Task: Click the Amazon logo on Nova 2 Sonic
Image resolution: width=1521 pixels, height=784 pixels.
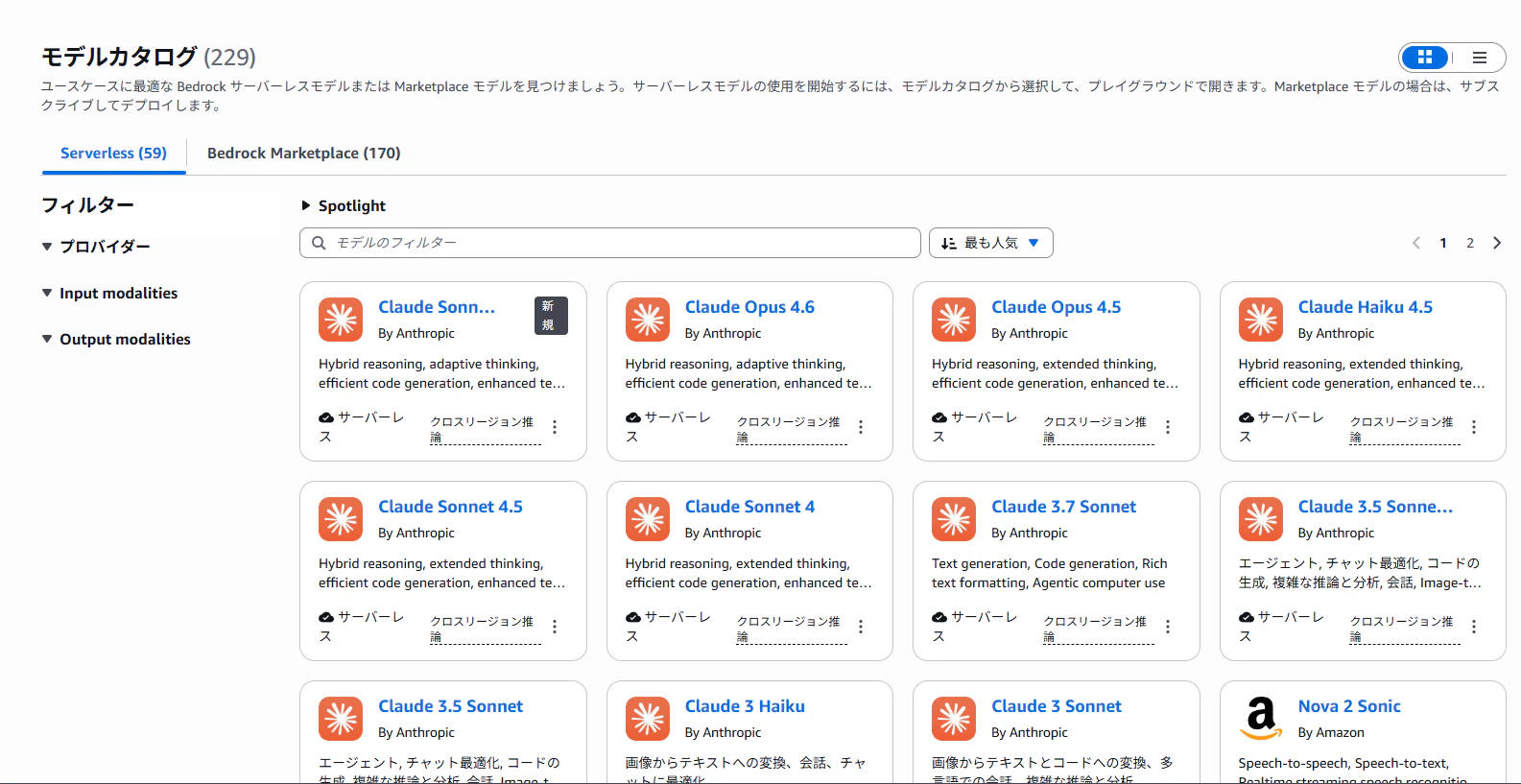Action: [1261, 719]
